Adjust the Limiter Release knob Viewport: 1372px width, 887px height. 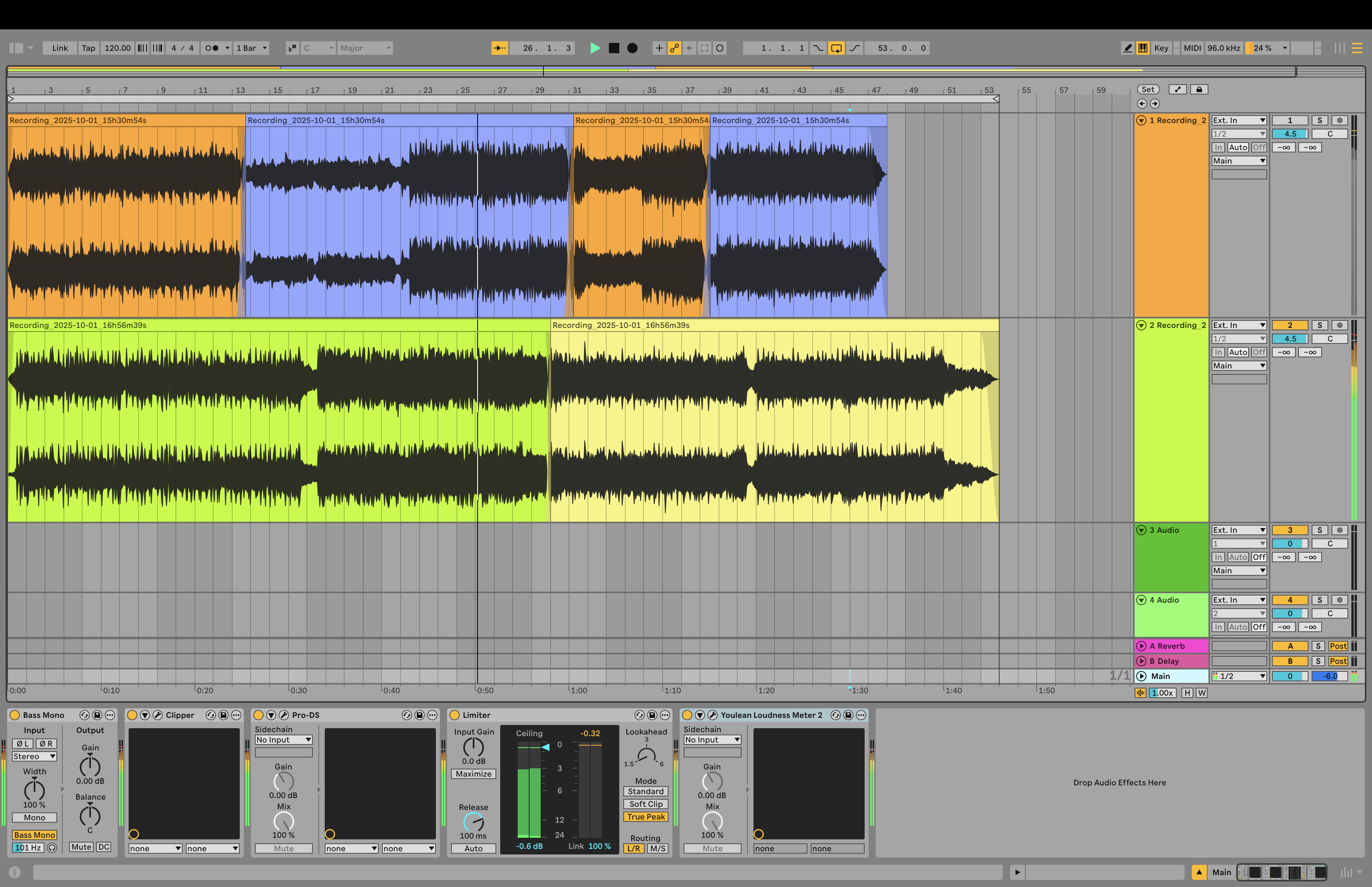click(x=473, y=822)
